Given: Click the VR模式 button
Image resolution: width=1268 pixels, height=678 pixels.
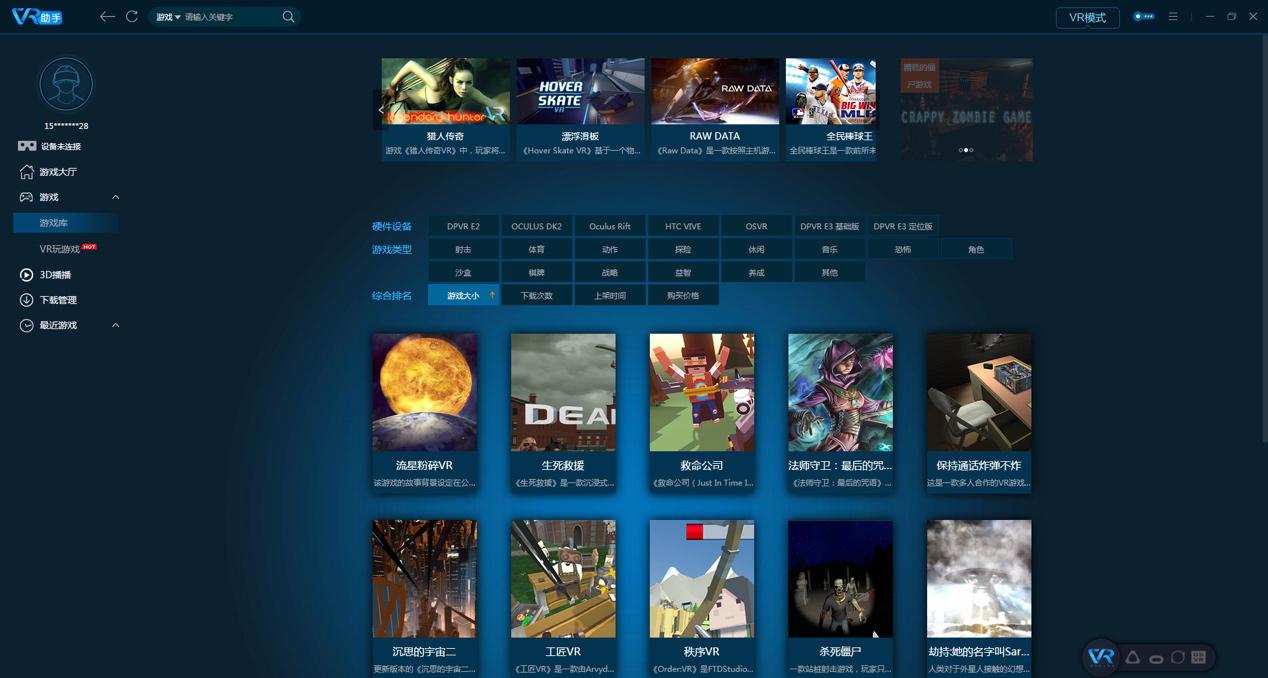Looking at the screenshot, I should (x=1087, y=18).
